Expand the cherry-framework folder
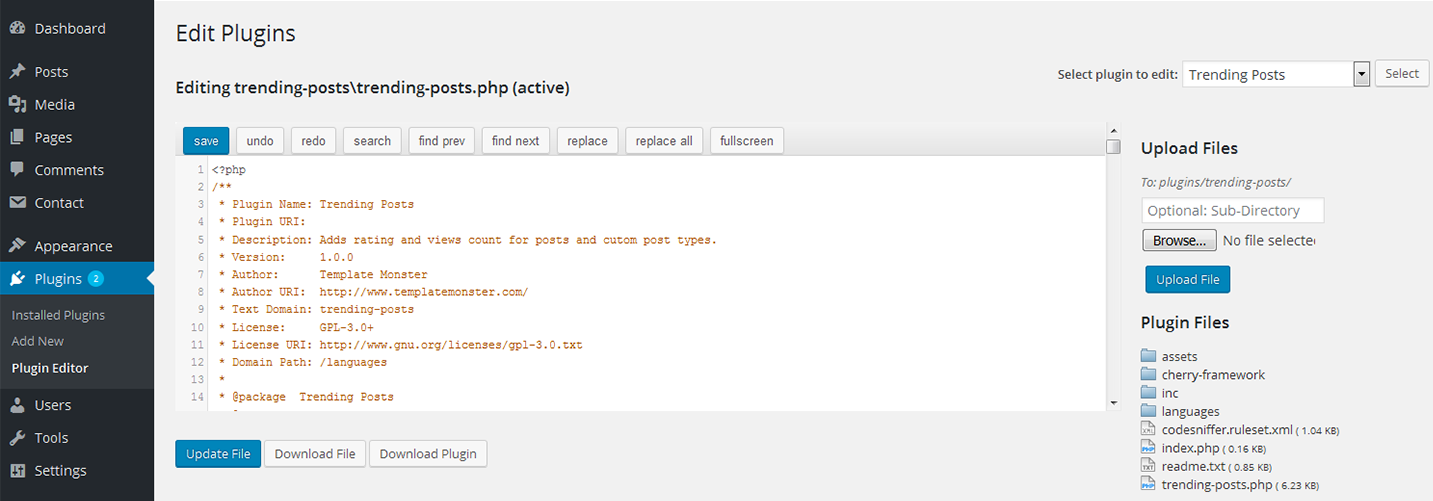 [x=1149, y=375]
